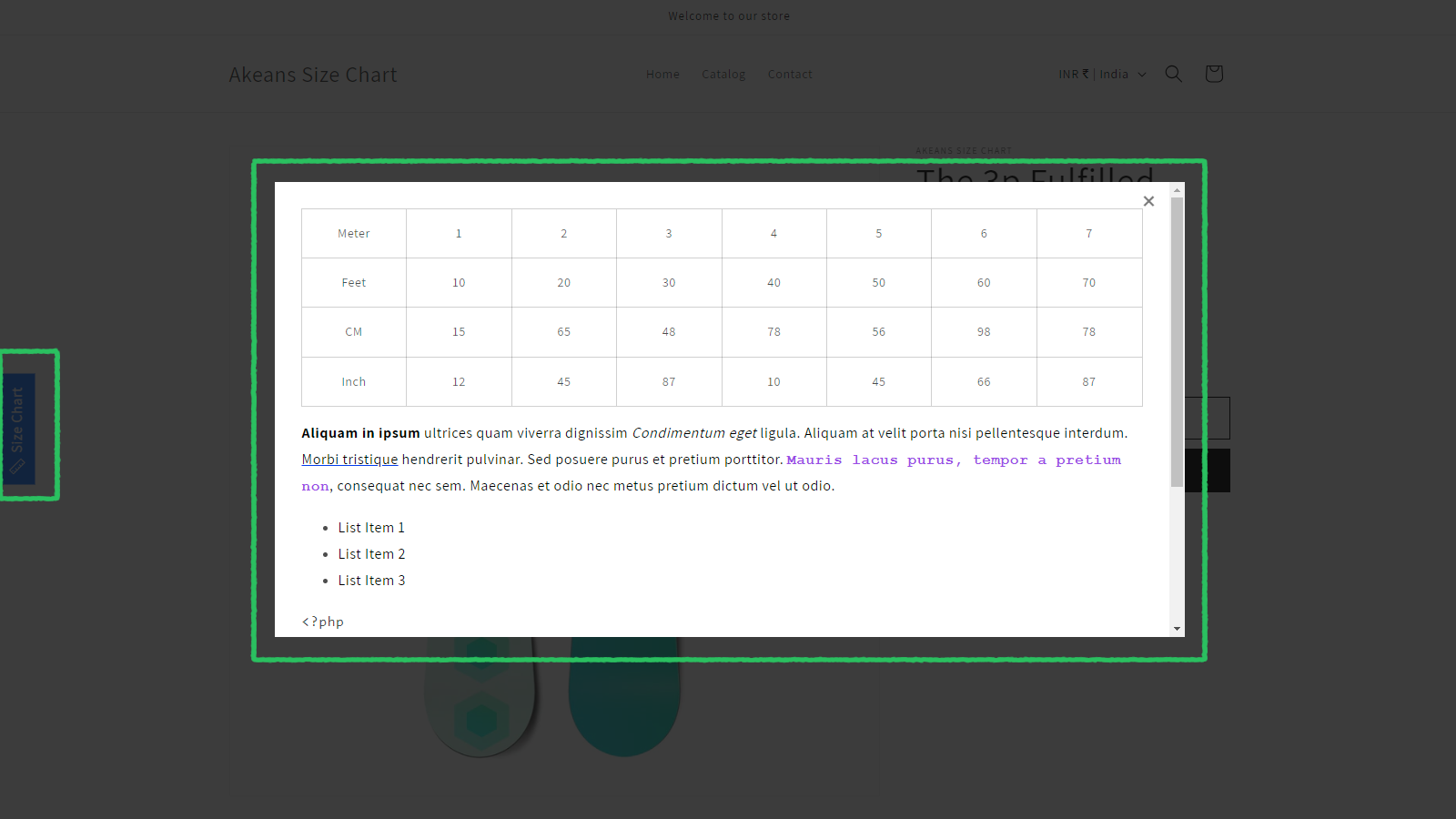The image size is (1456, 819).
Task: Expand the INR India currency selector
Action: point(1102,74)
